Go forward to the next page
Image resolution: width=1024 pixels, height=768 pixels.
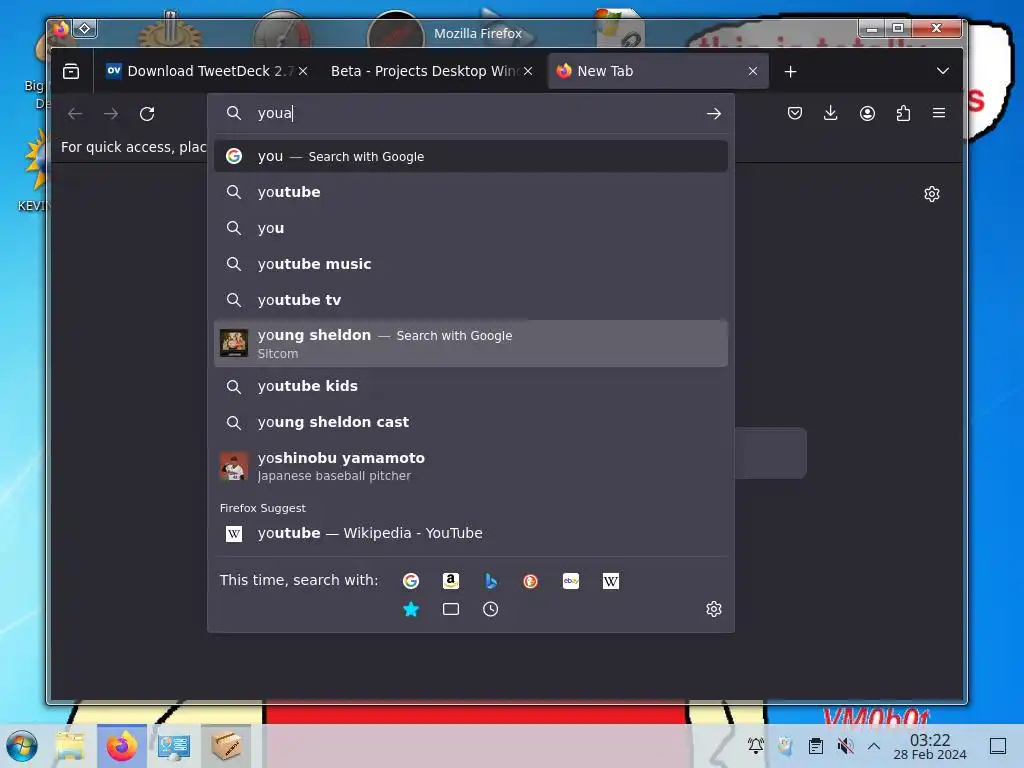pos(111,114)
